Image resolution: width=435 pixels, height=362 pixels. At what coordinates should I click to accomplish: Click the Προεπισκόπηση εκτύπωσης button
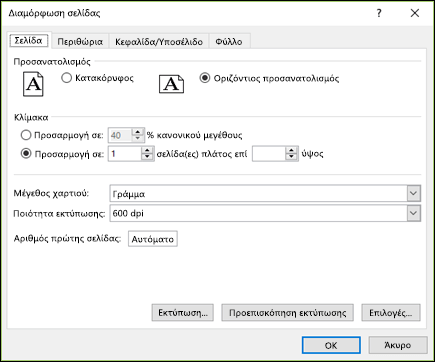(287, 313)
